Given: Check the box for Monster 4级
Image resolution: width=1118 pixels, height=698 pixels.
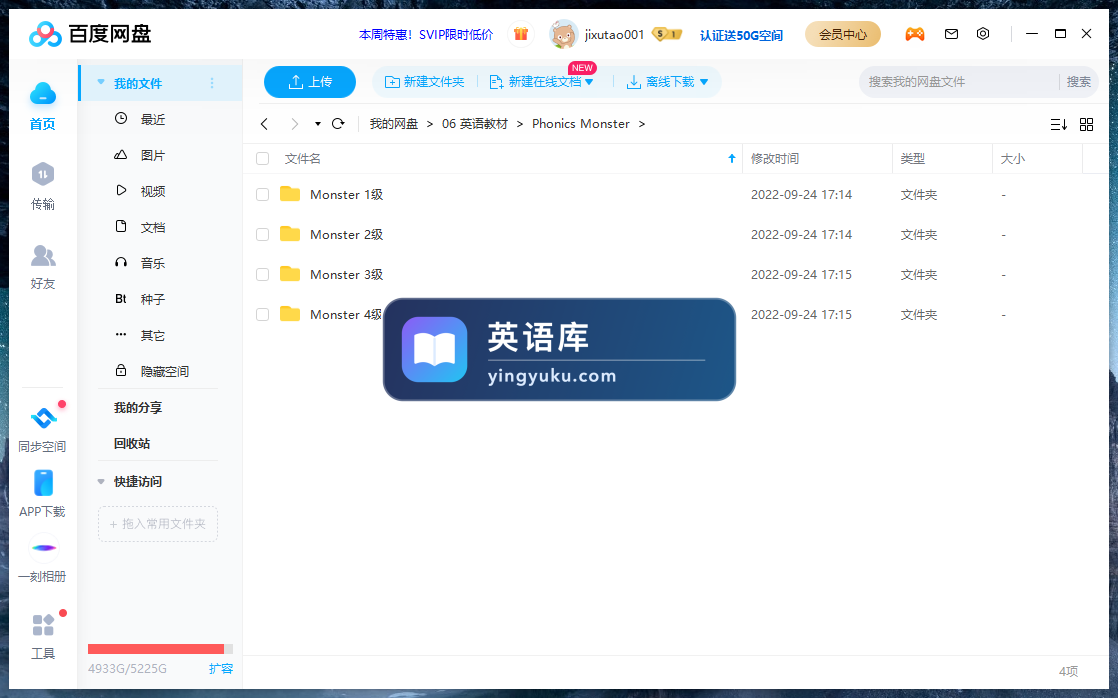Looking at the screenshot, I should coord(262,314).
